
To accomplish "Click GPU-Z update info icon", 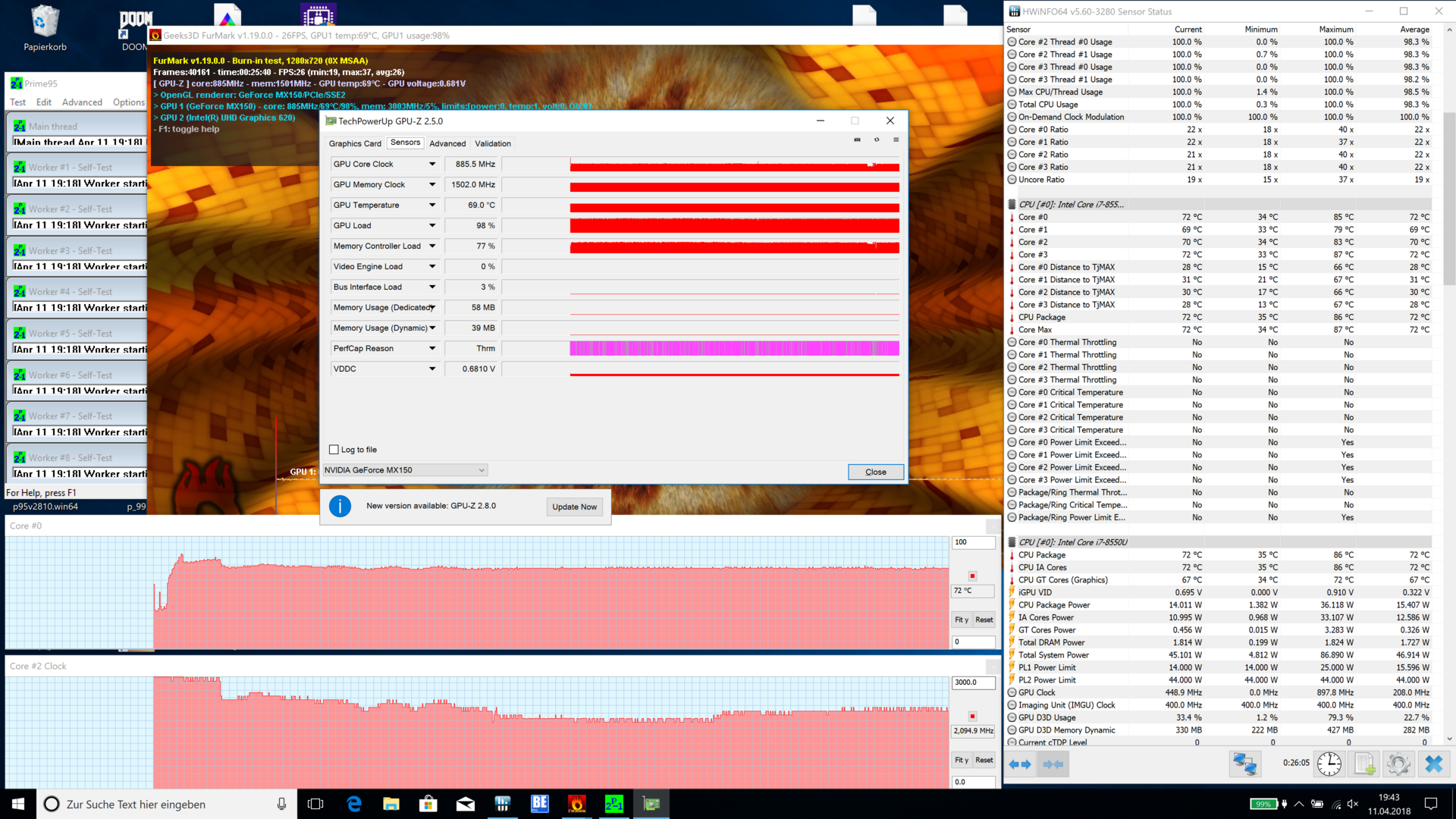I will pos(340,506).
